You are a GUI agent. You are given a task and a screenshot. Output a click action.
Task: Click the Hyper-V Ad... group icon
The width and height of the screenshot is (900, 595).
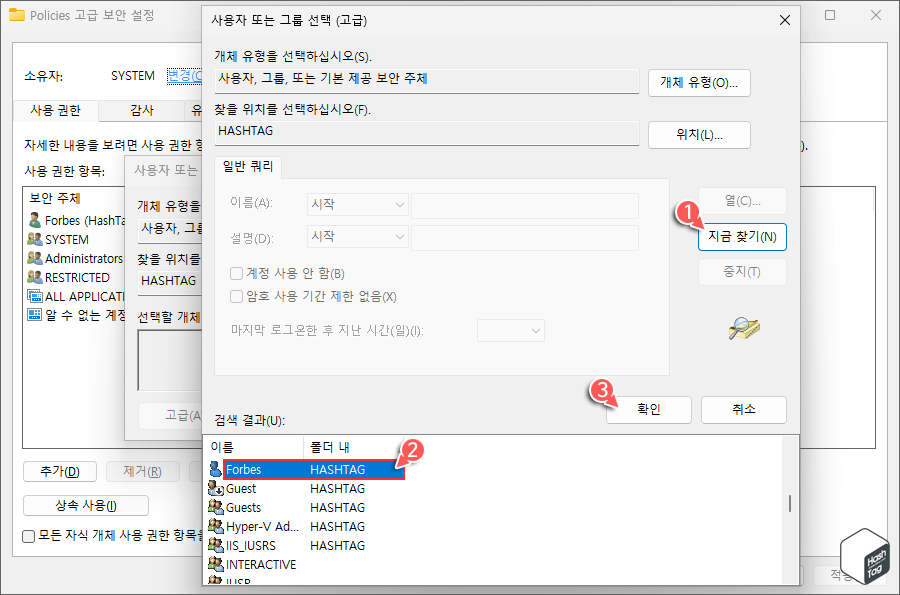point(216,526)
